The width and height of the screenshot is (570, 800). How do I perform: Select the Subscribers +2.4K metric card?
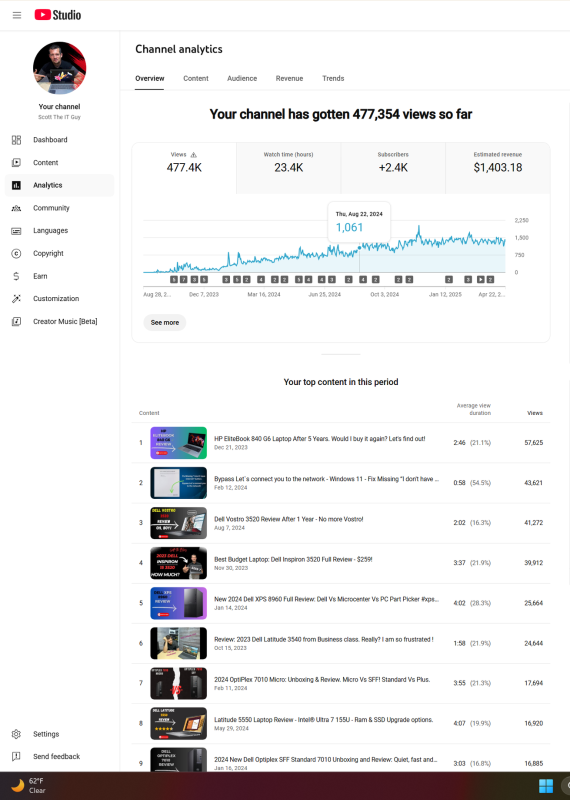(393, 168)
